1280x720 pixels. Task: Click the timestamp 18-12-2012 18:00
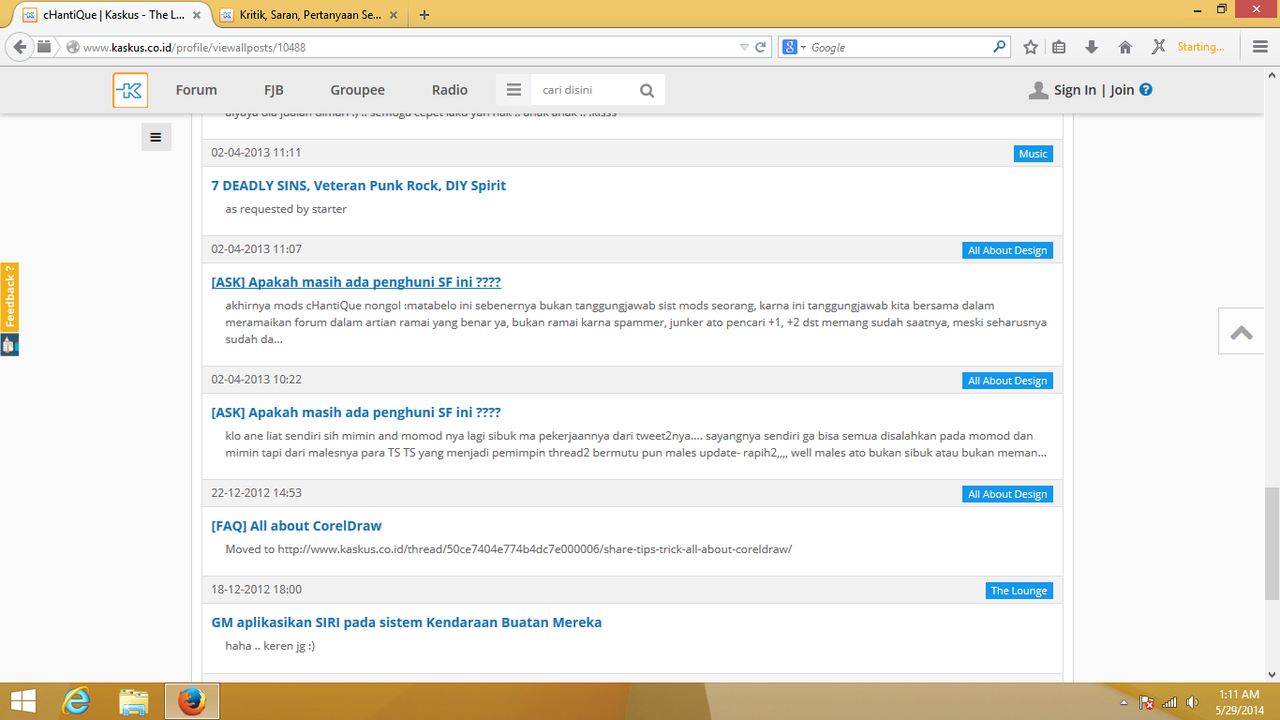(256, 590)
